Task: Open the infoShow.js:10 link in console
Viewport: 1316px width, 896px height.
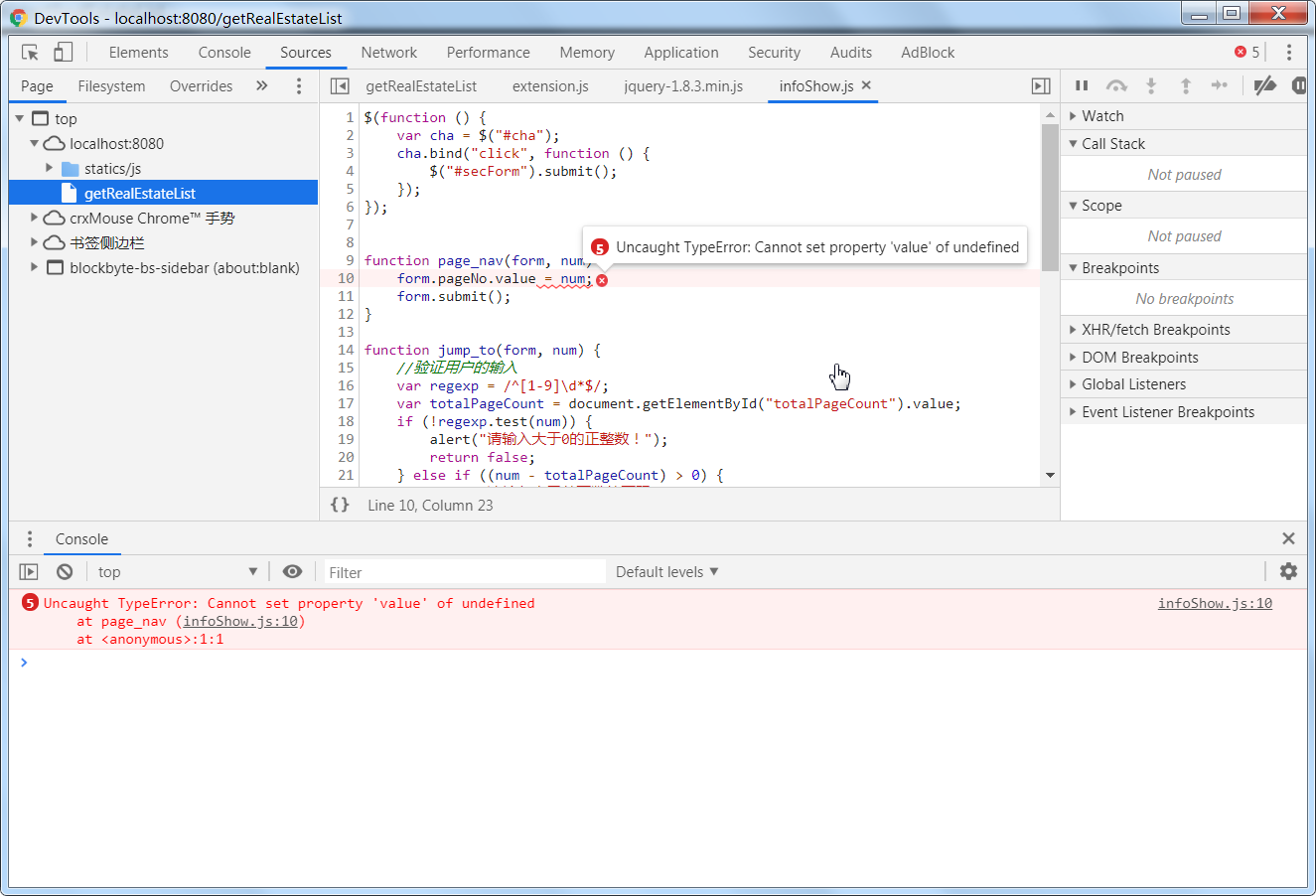Action: (x=1215, y=603)
